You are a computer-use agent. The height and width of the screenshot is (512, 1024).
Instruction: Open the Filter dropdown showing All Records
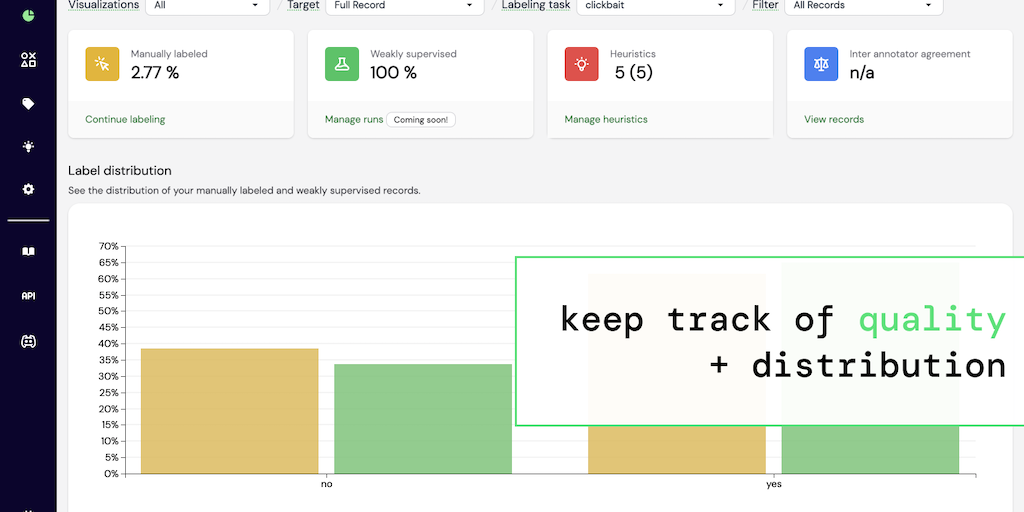[x=863, y=5]
